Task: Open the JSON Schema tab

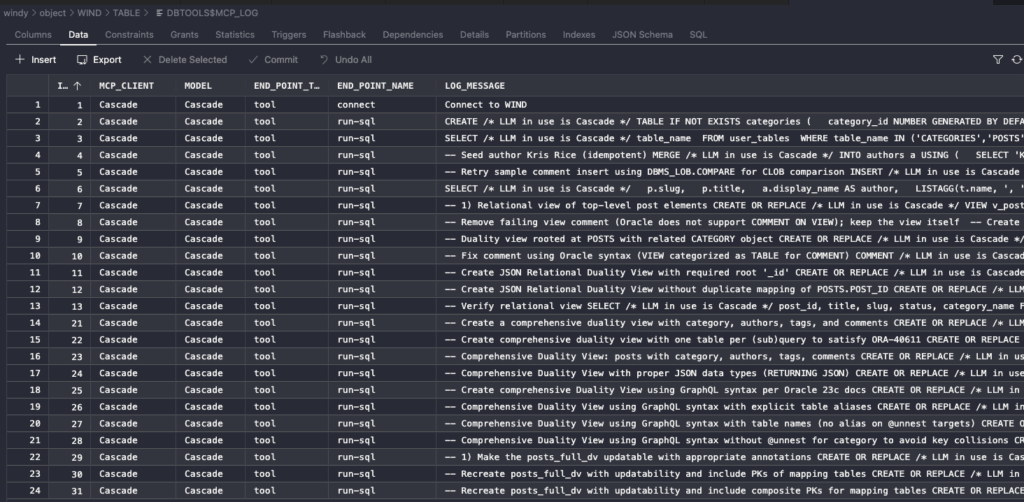Action: (x=642, y=35)
